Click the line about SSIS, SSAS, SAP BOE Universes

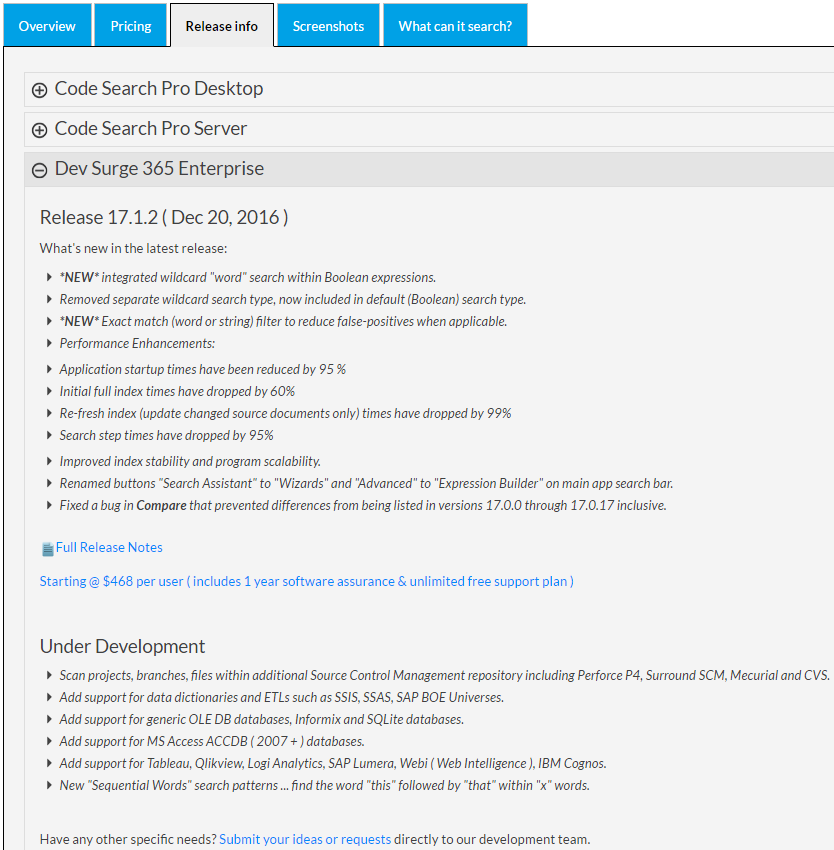pos(282,697)
